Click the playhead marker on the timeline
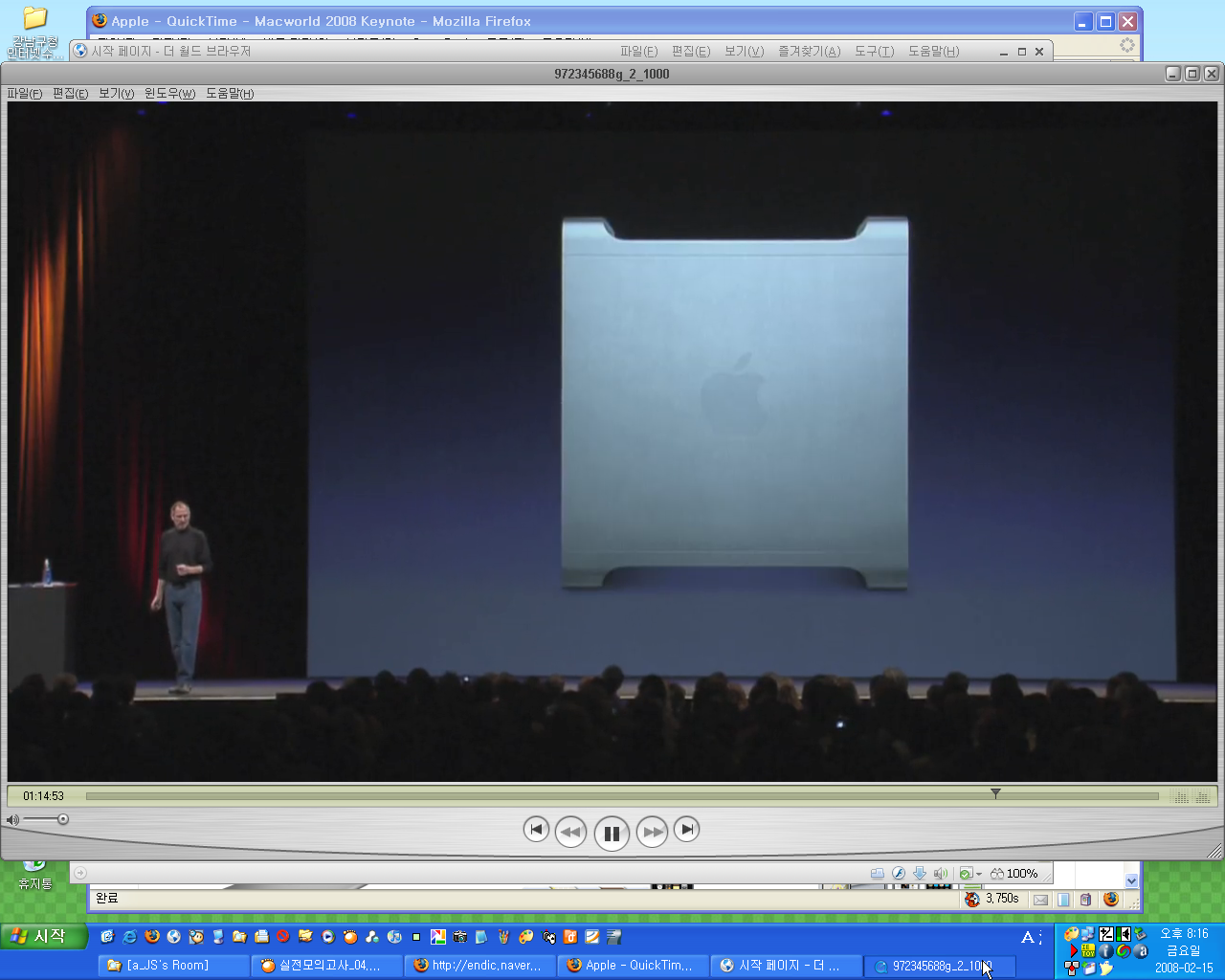This screenshot has width=1225, height=980. pos(995,793)
